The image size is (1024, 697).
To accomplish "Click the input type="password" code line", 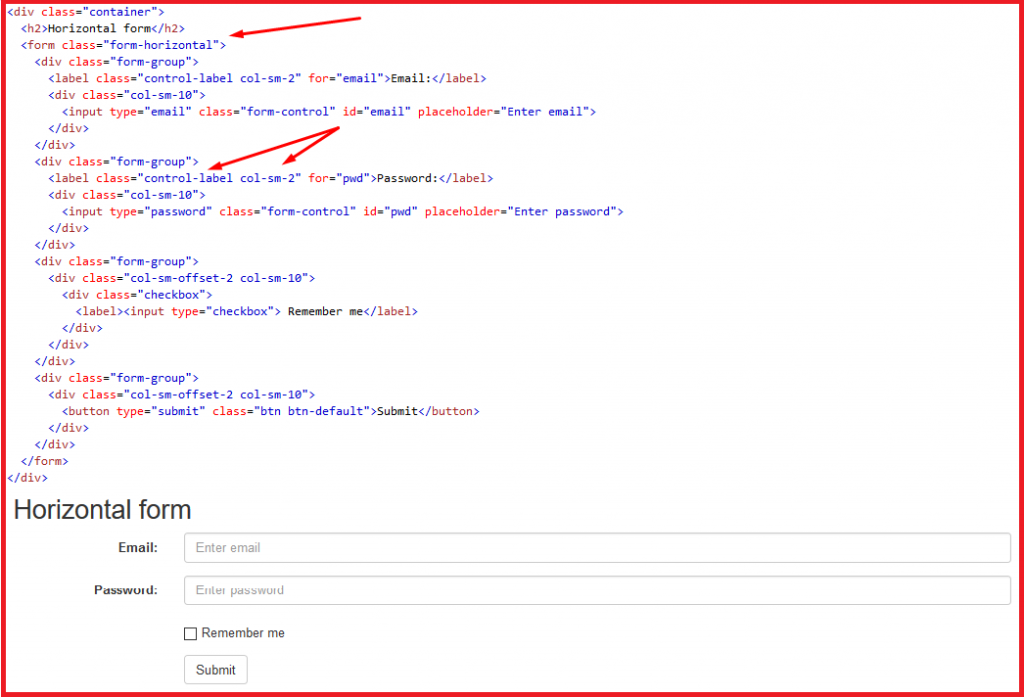I will pyautogui.click(x=343, y=212).
